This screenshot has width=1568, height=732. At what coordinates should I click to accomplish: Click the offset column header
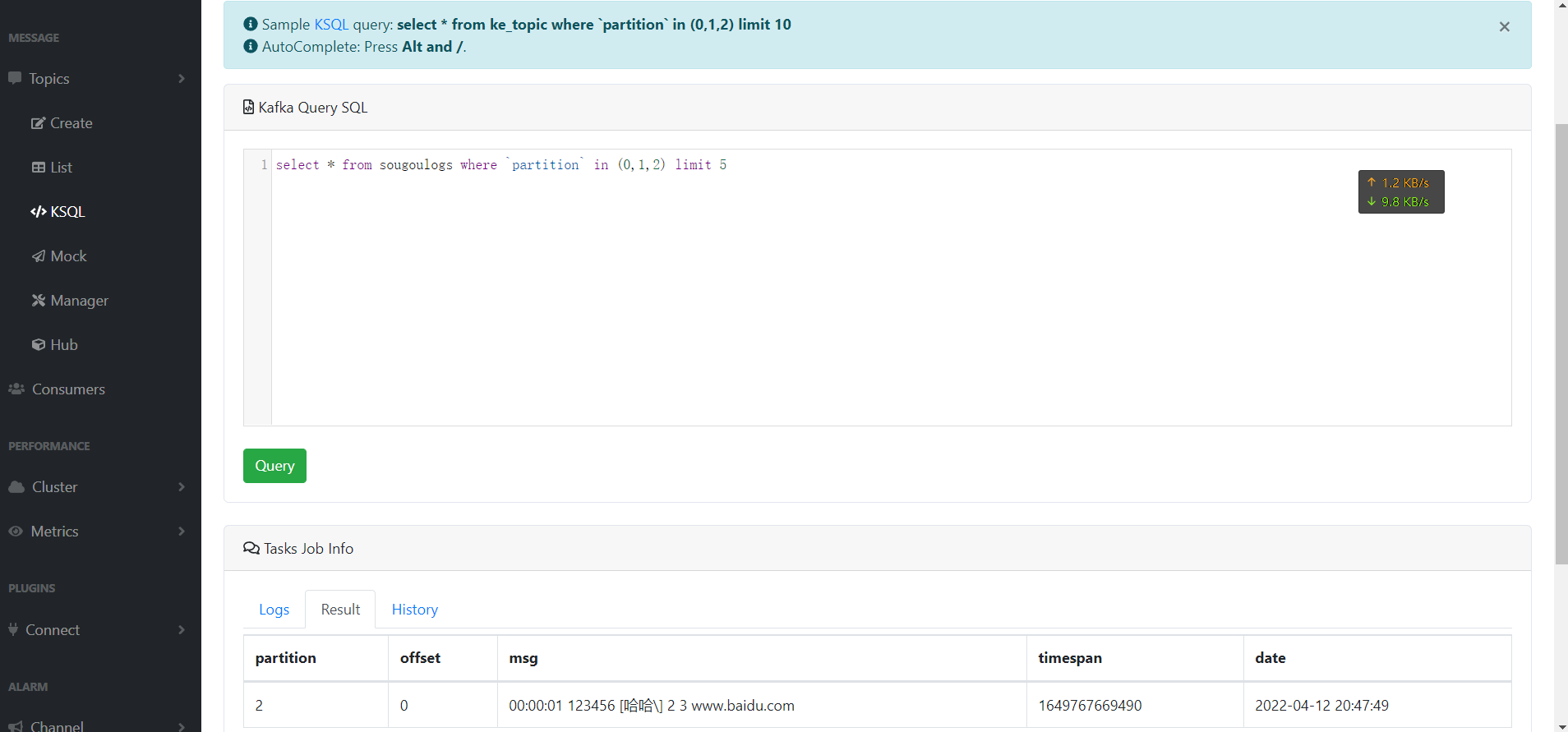click(443, 658)
